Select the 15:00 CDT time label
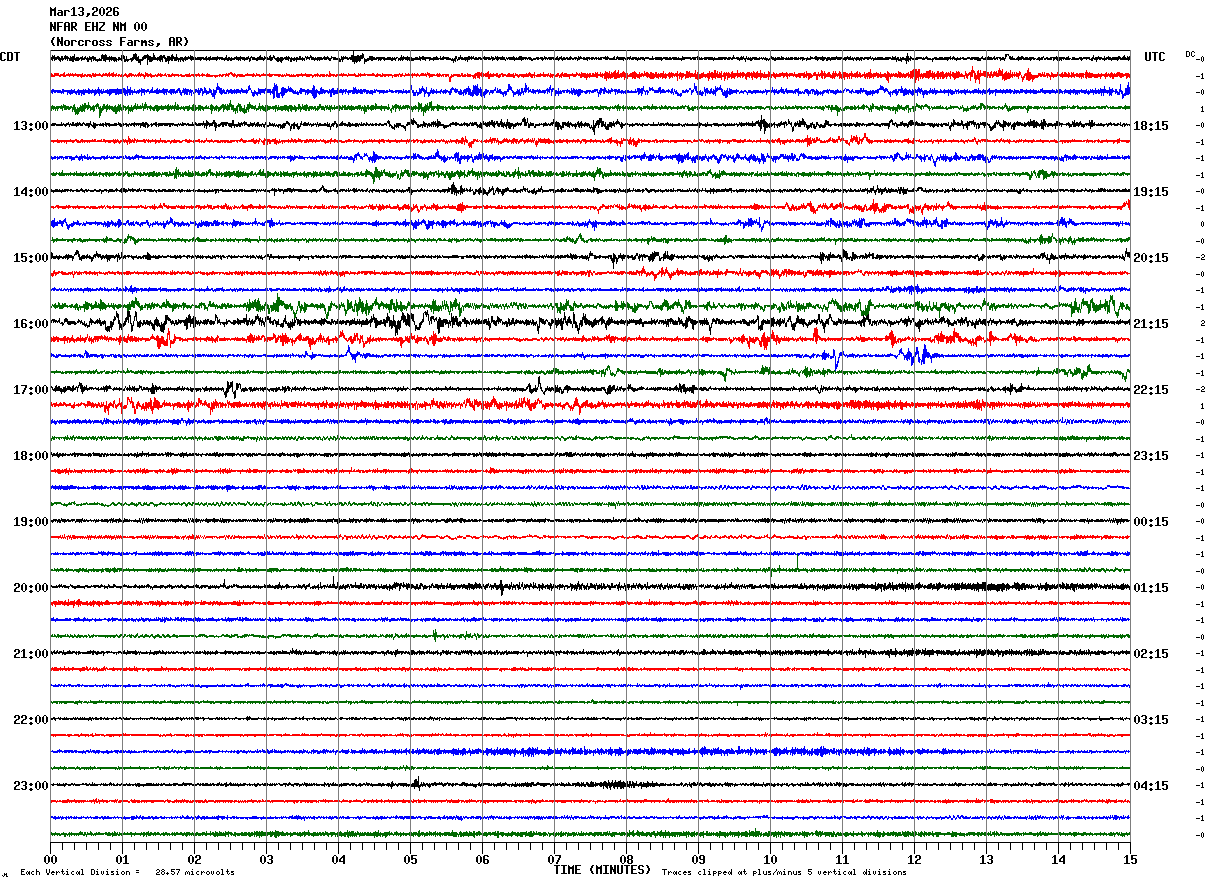 (x=30, y=258)
